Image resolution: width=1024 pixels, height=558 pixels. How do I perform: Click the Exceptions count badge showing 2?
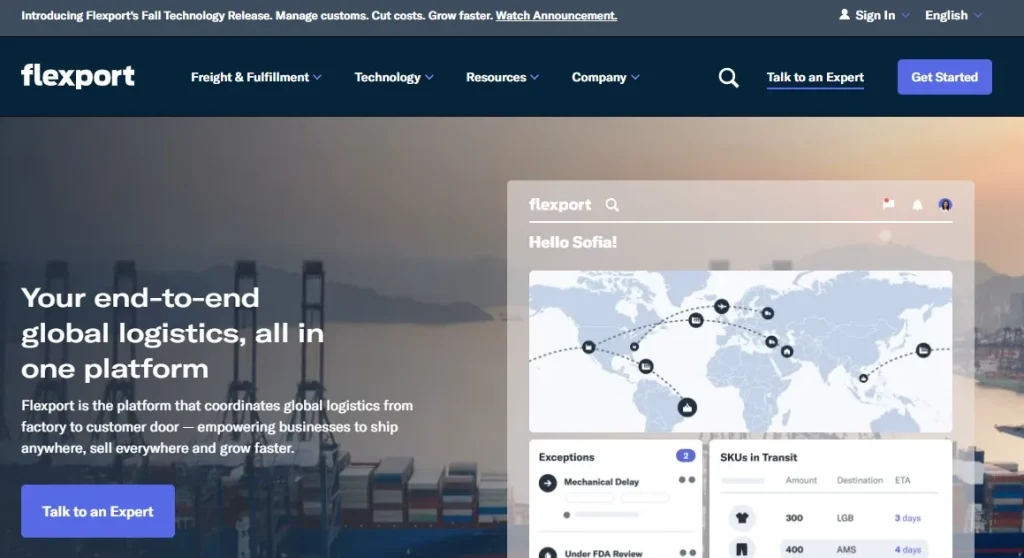685,456
